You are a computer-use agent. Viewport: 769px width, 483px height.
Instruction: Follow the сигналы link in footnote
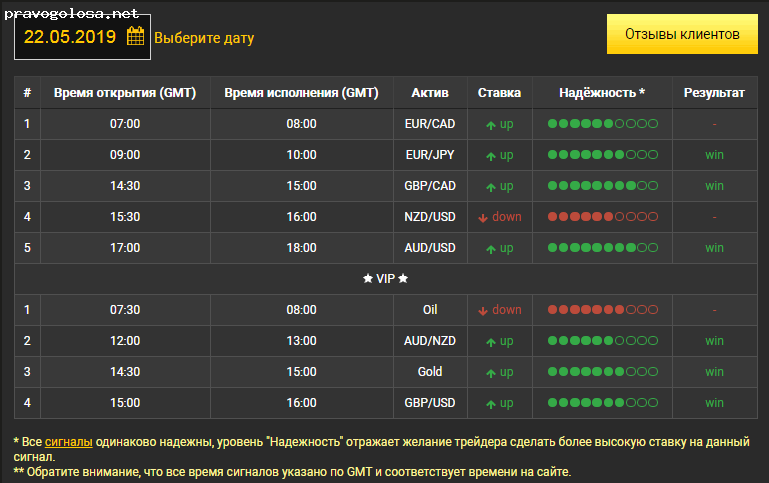[69, 442]
